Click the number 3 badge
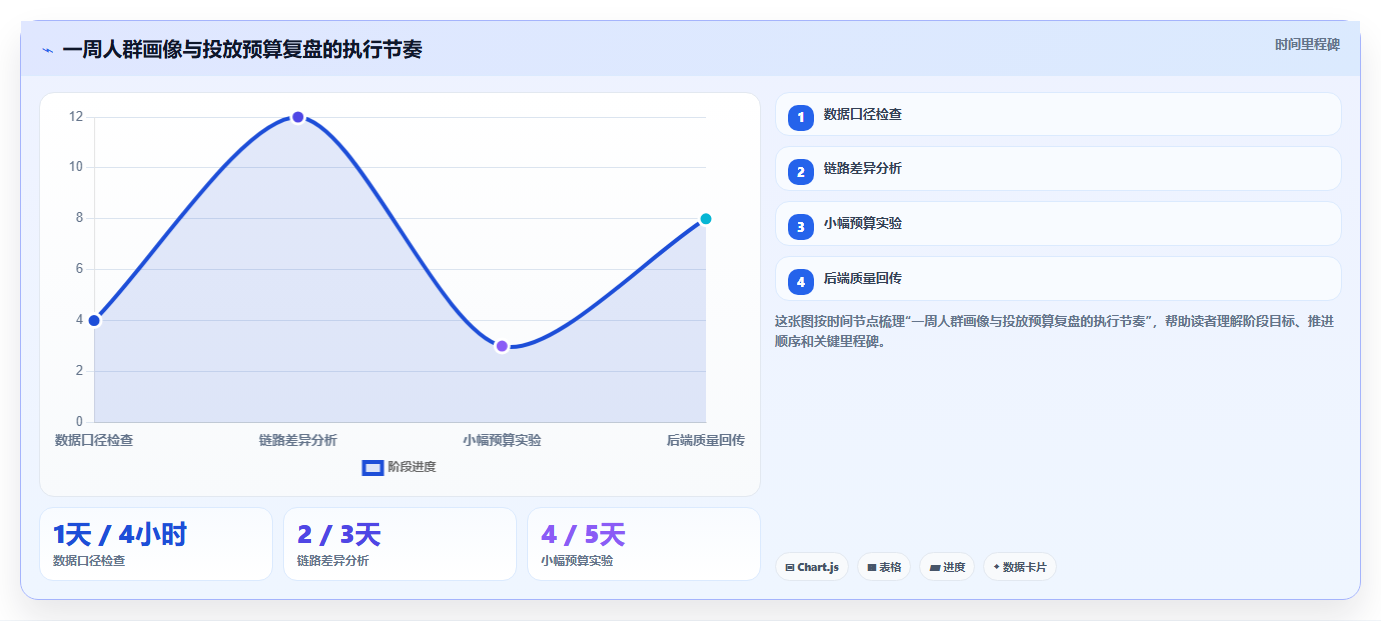The image size is (1381, 621). pyautogui.click(x=801, y=227)
